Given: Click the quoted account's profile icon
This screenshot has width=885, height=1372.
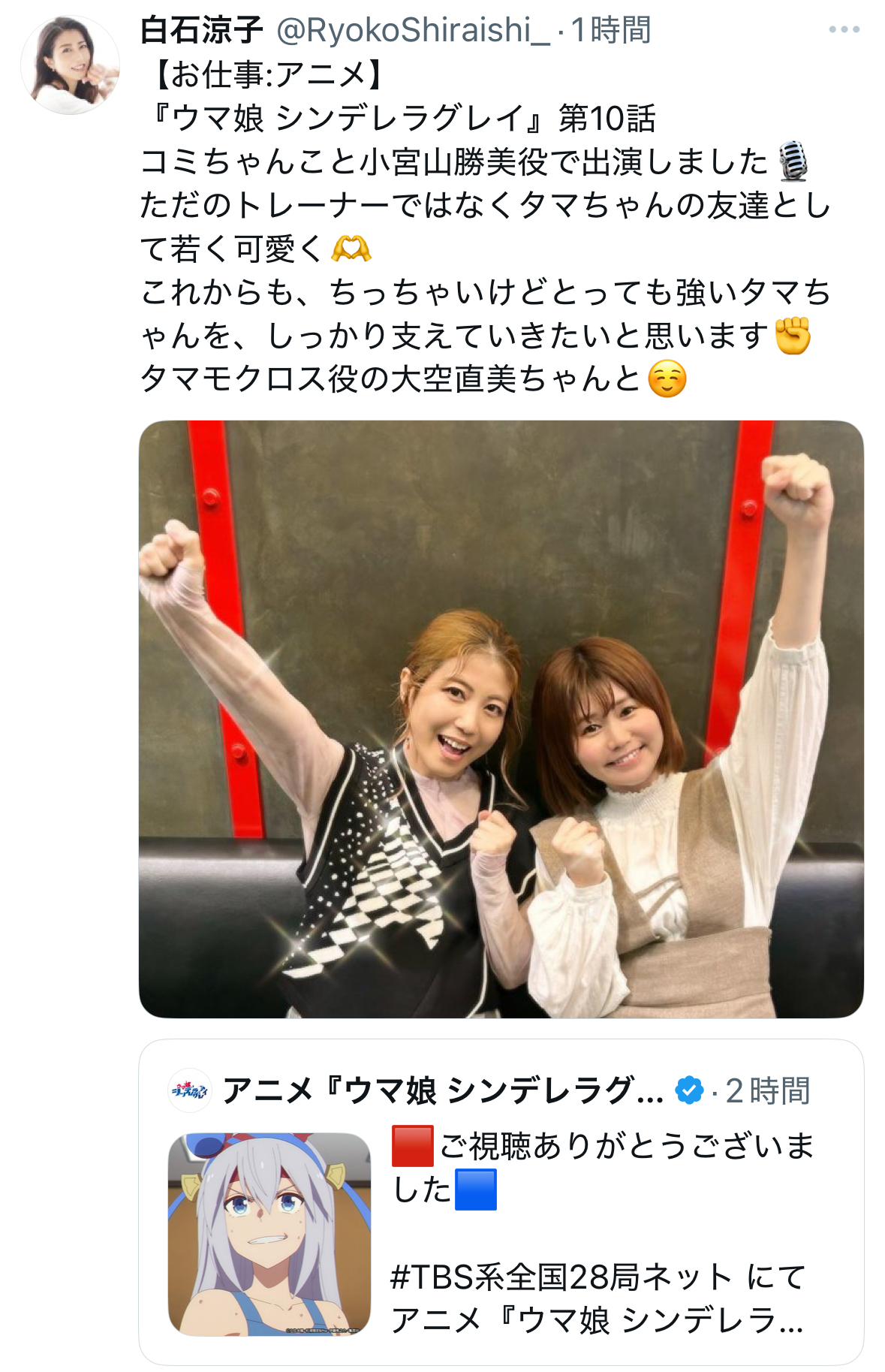Looking at the screenshot, I should point(190,1090).
